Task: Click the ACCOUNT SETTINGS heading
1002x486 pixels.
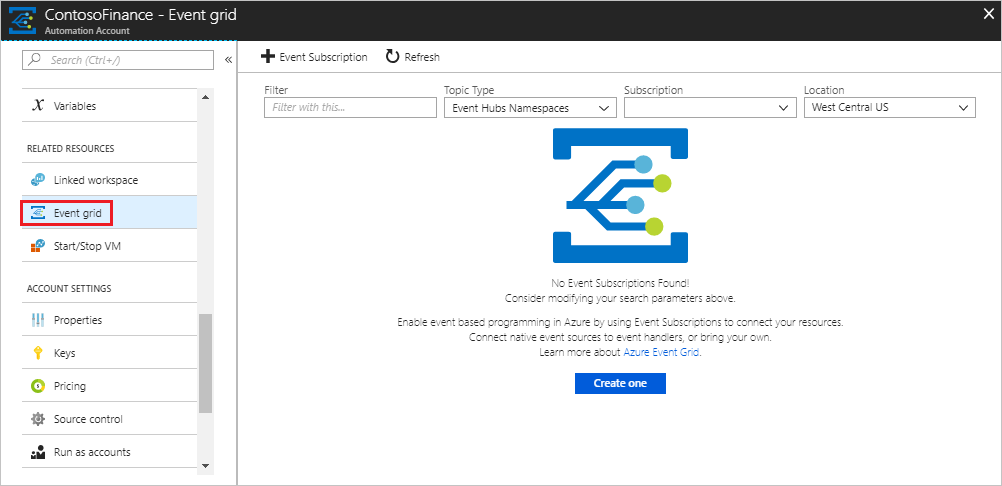Action: [x=69, y=288]
